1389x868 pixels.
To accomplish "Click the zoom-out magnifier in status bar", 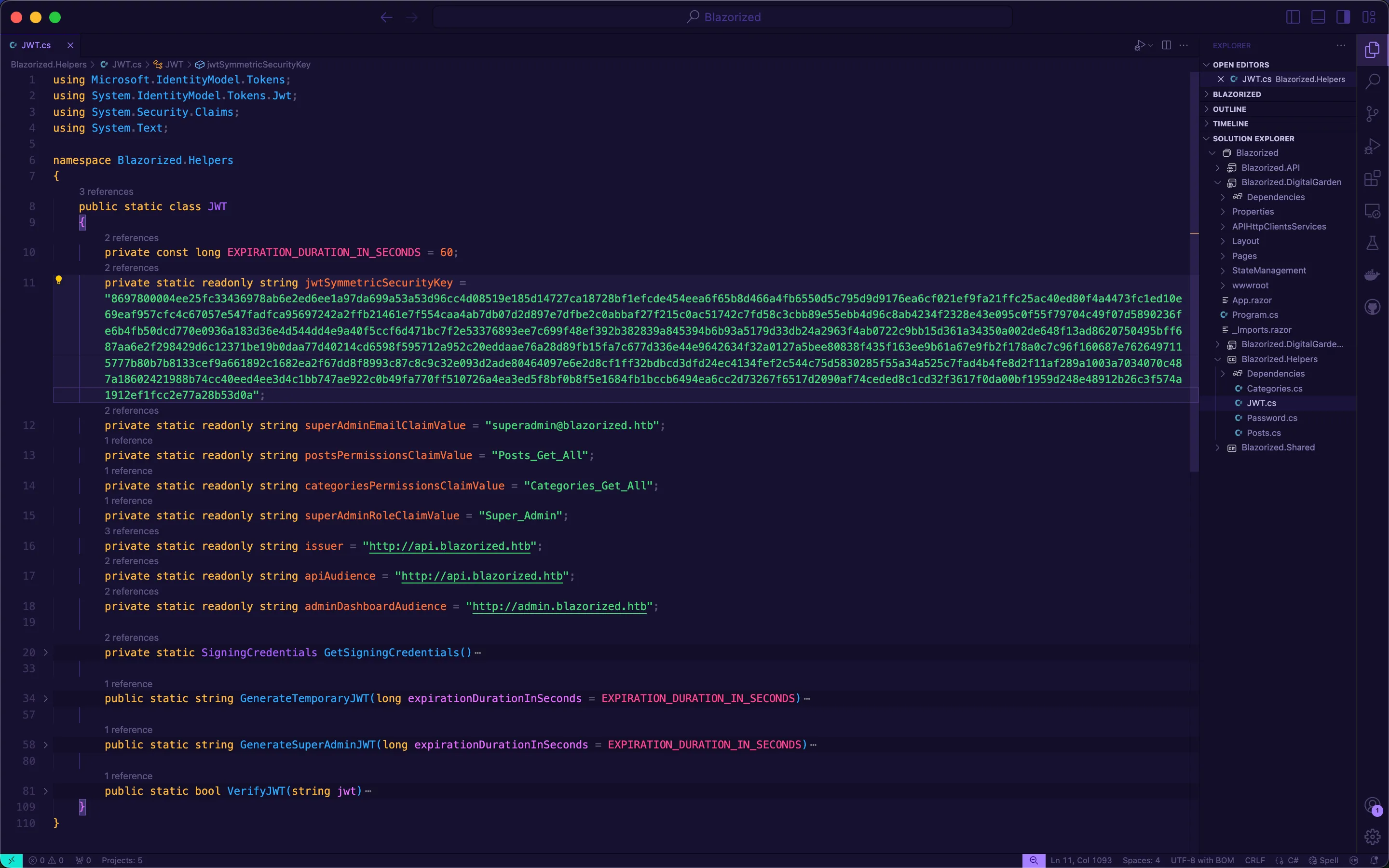I will [1034, 861].
